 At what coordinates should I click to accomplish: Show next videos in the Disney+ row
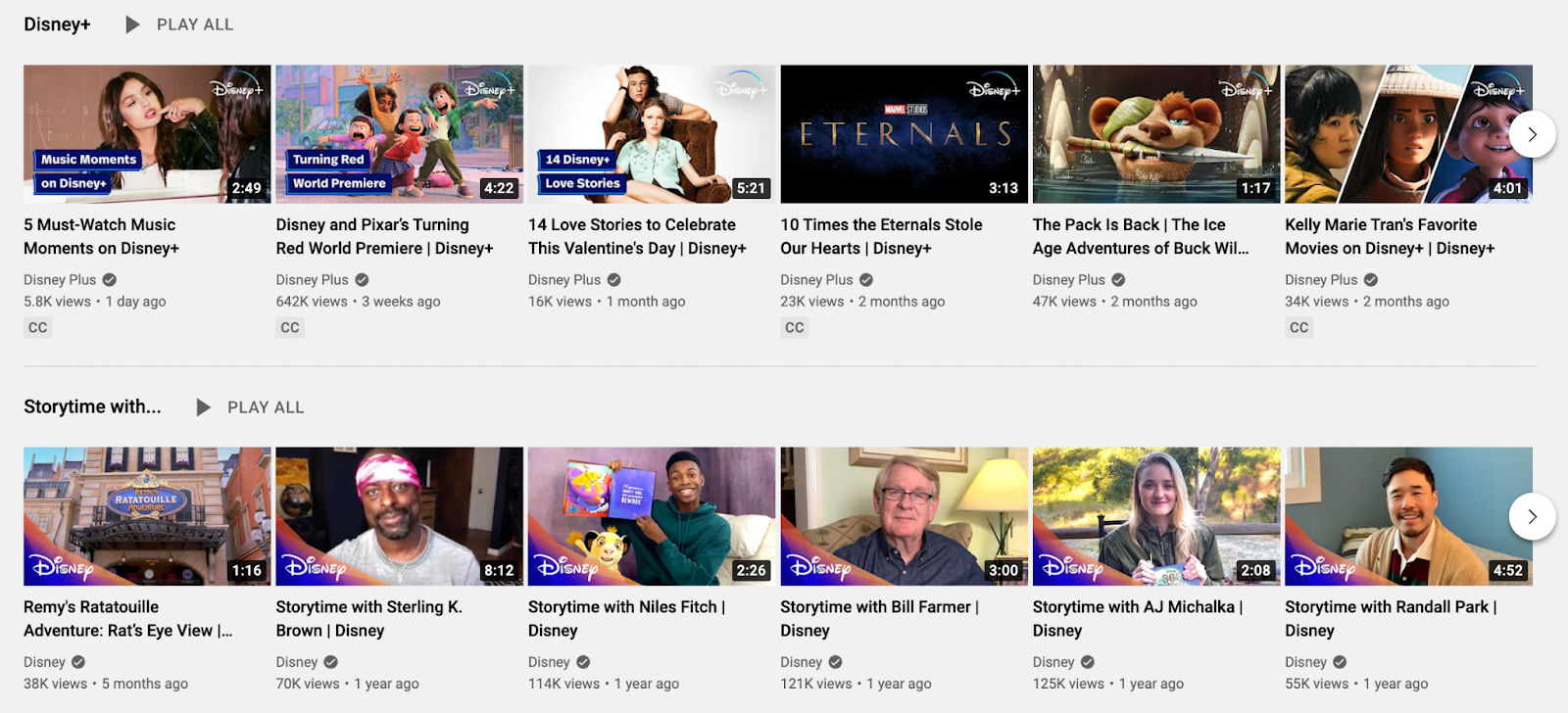(x=1533, y=134)
